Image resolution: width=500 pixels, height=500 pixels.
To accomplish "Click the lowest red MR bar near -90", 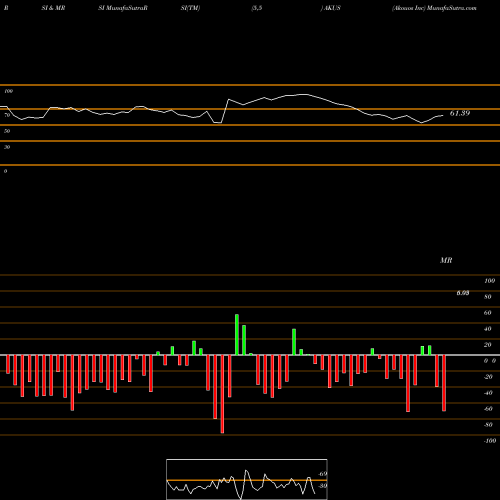I will [x=222, y=394].
